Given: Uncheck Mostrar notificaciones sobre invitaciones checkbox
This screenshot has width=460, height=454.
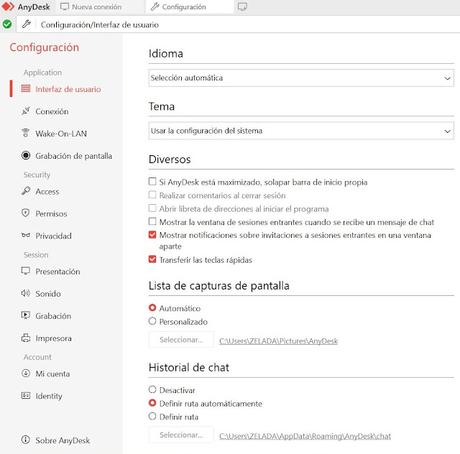Looking at the screenshot, I should 152,235.
